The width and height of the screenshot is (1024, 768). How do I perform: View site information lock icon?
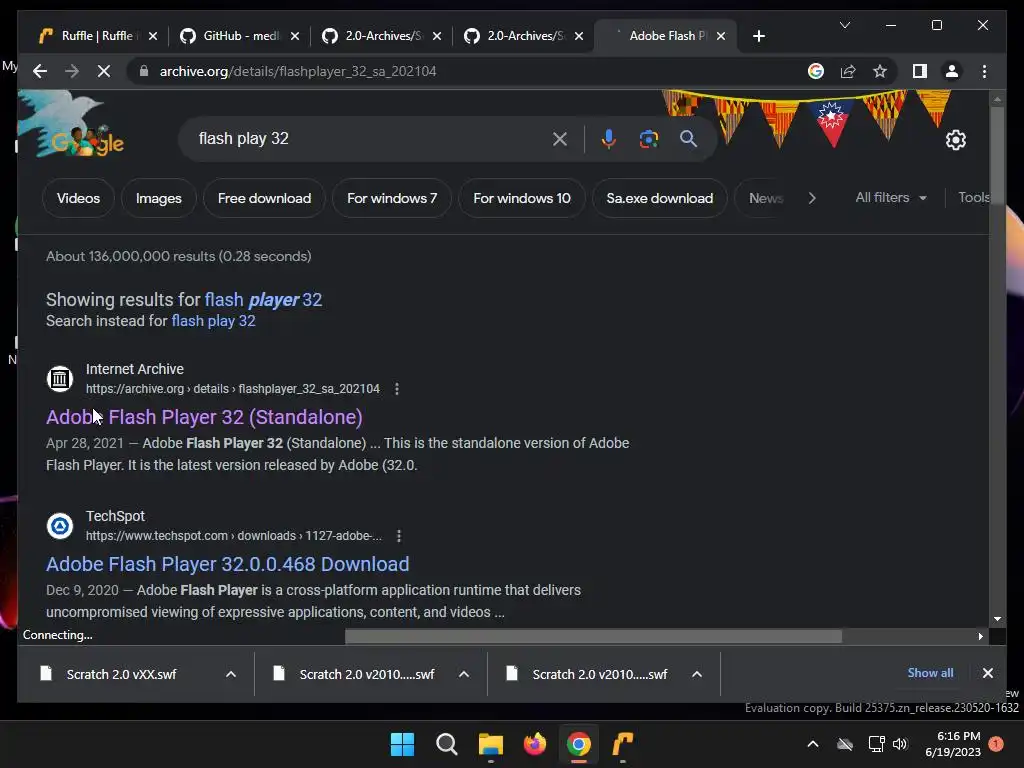[x=144, y=71]
